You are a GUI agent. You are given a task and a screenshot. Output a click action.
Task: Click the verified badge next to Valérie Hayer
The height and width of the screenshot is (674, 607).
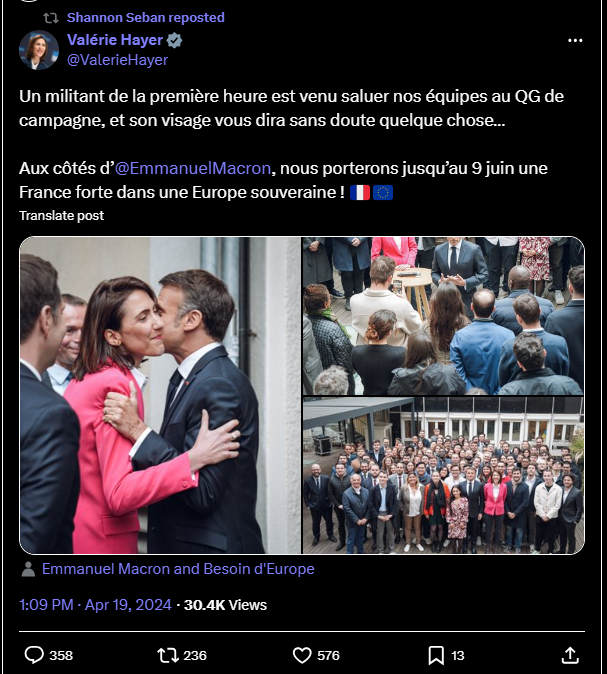174,40
